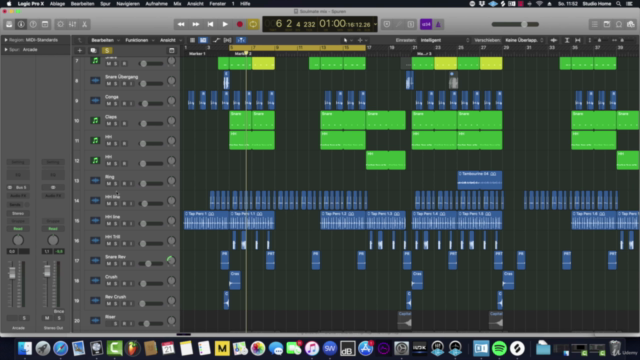Start playback with the Play button

(225, 24)
